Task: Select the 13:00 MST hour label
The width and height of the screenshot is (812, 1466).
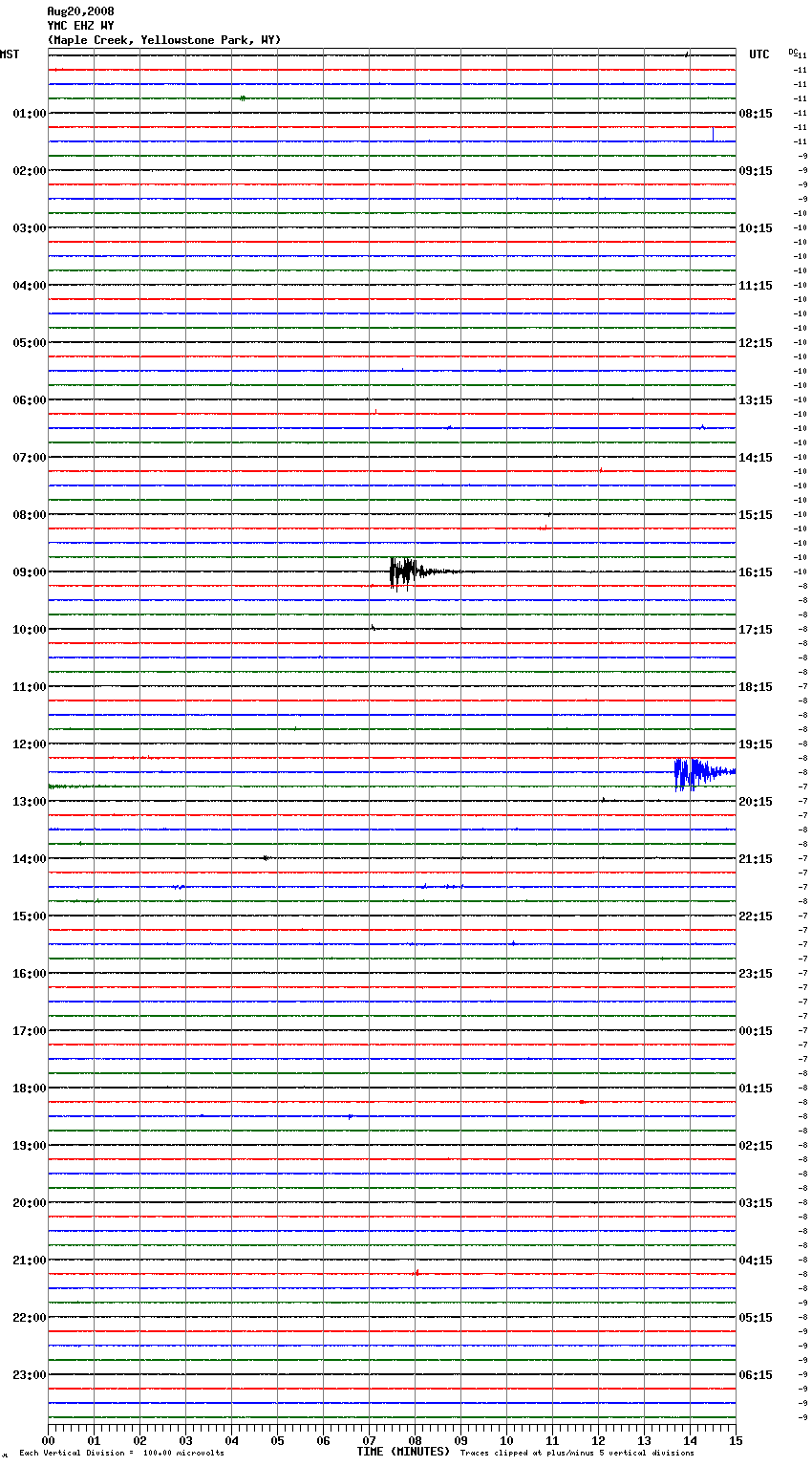Action: [29, 802]
